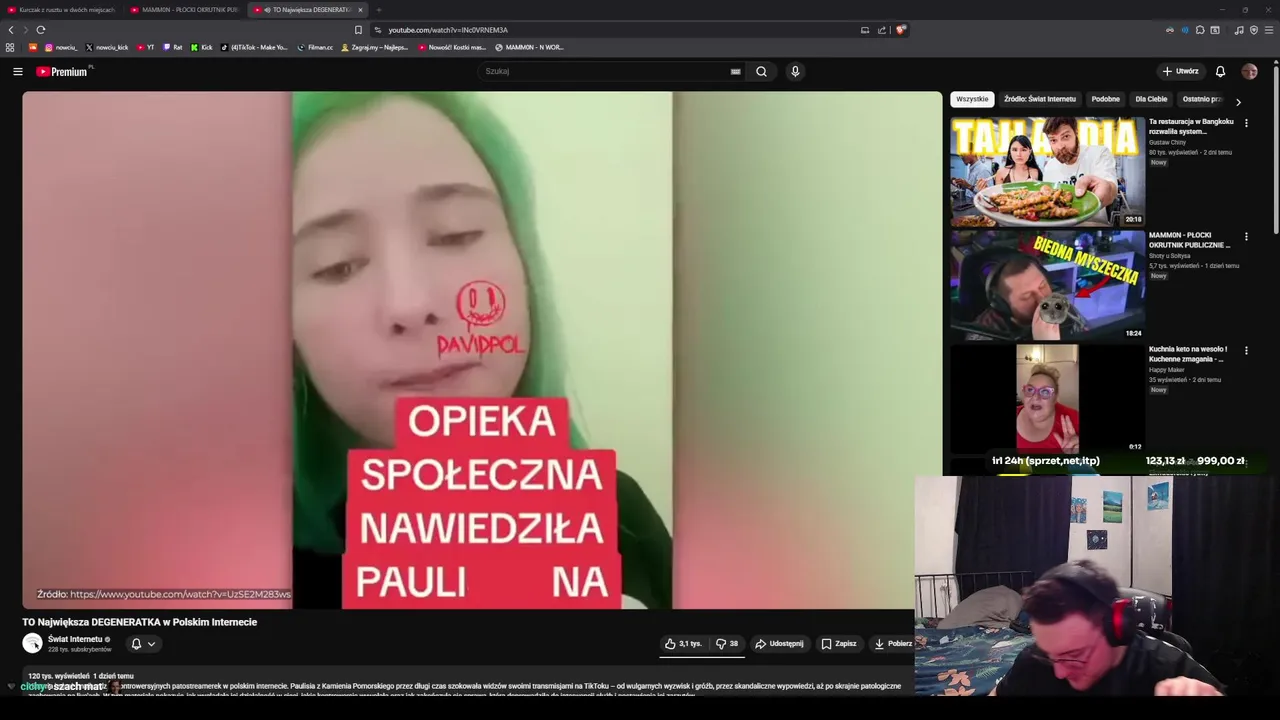Open Bangkok restaurant video thumbnail
1280x720 pixels.
click(x=1047, y=172)
